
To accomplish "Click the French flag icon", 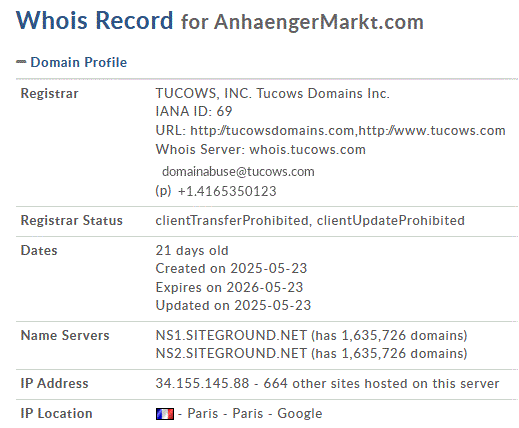I will coord(165,414).
